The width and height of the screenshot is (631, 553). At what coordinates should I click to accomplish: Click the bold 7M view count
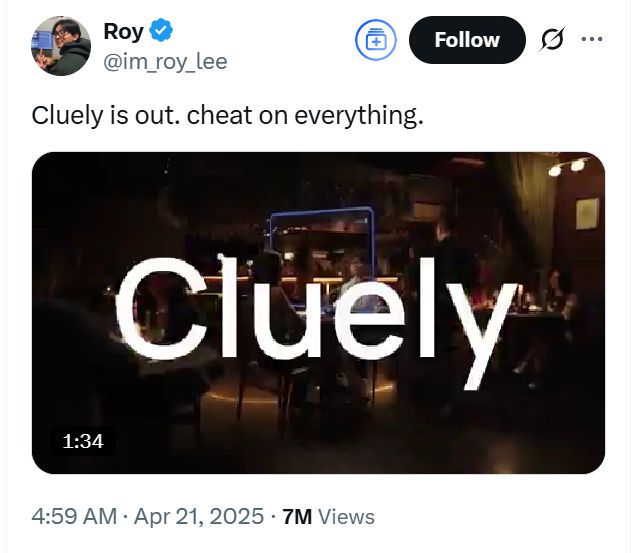tap(298, 517)
